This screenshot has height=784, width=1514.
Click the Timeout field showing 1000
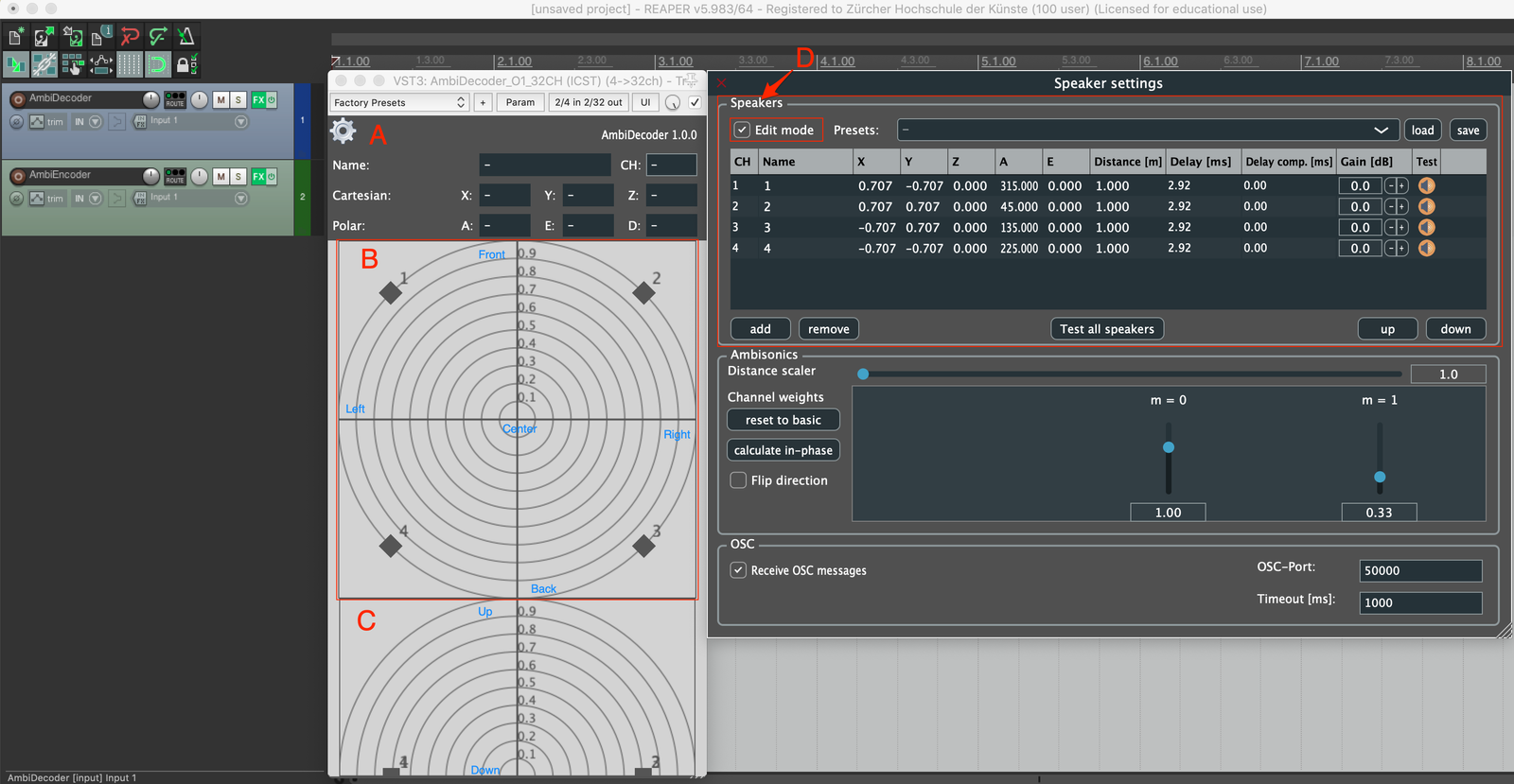tap(1420, 602)
